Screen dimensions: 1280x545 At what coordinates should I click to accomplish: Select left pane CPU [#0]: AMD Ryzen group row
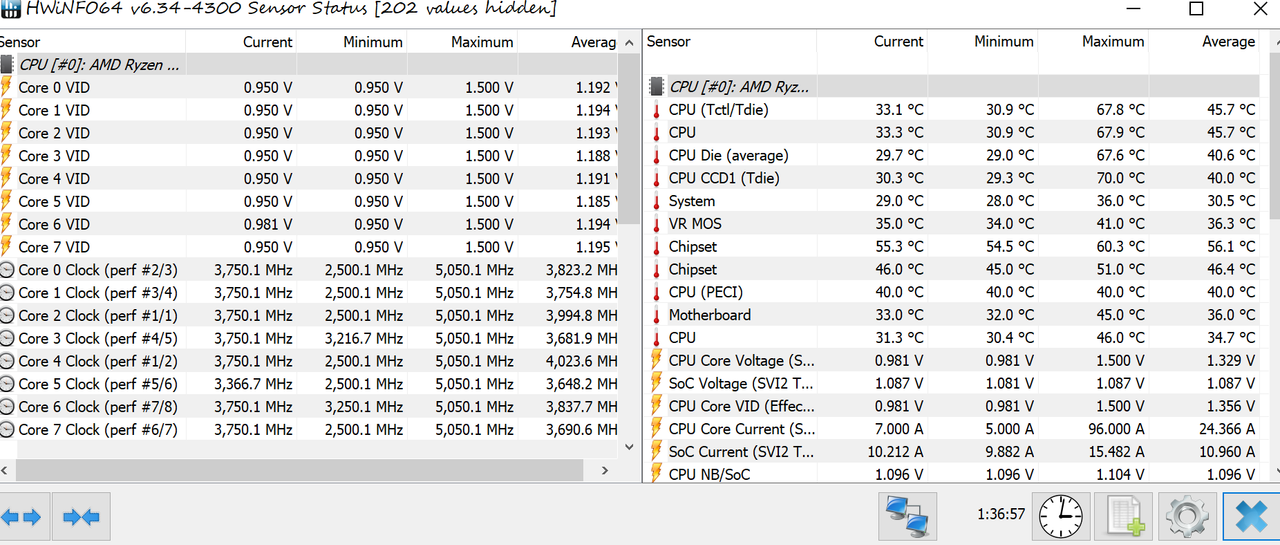point(308,65)
